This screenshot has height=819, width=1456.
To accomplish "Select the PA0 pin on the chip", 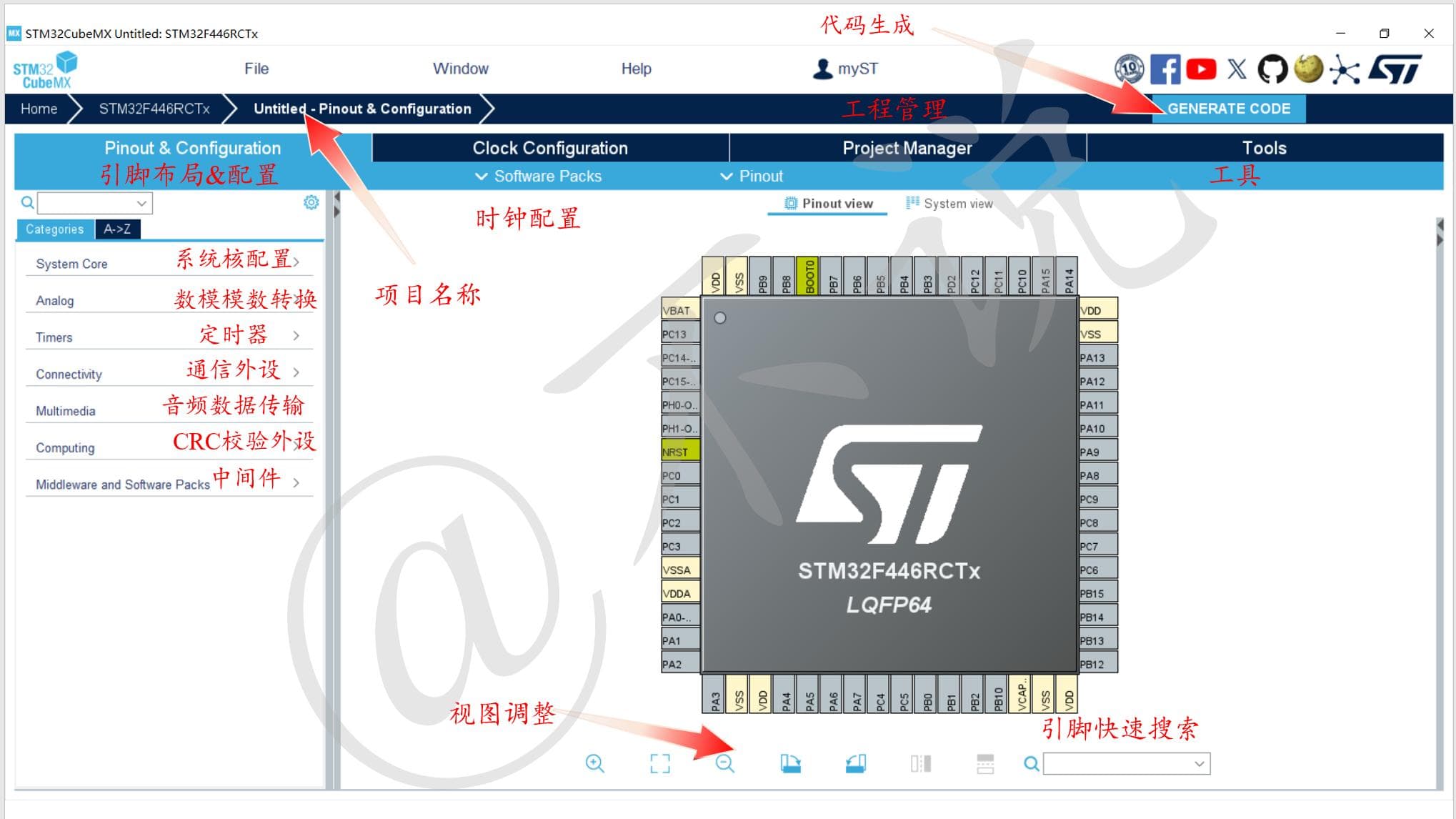I will coord(680,617).
